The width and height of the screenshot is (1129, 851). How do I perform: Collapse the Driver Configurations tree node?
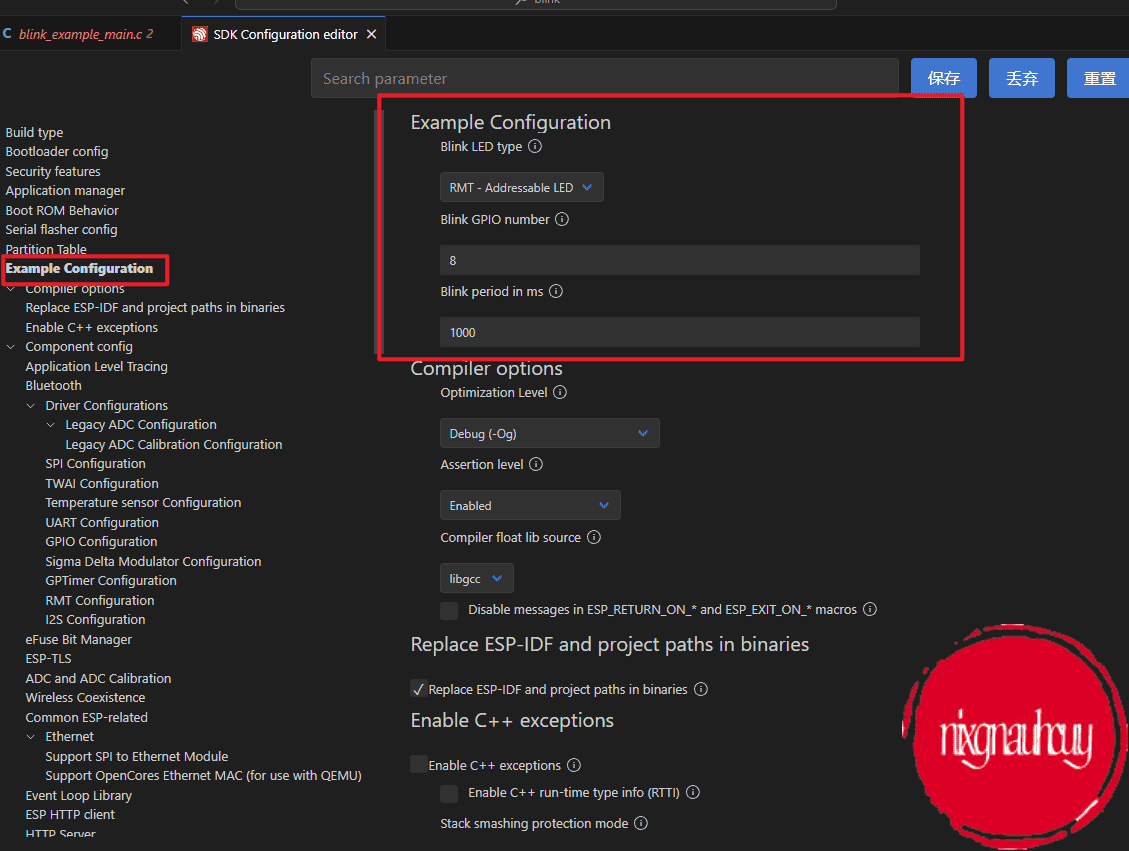pos(31,406)
